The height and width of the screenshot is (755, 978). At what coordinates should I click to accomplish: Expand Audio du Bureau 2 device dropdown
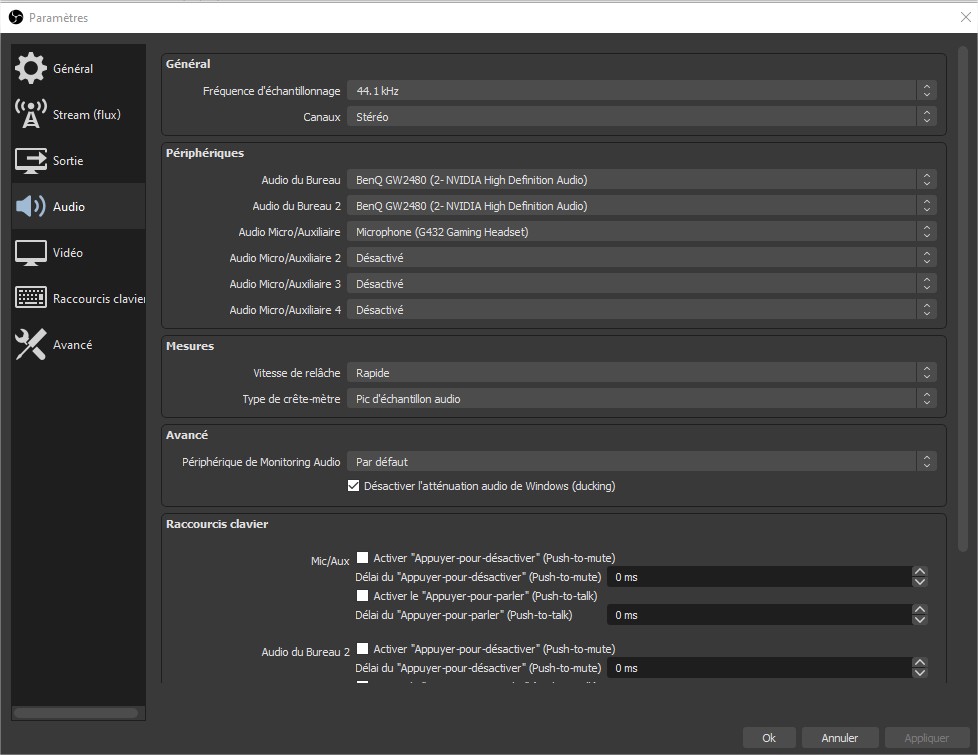[642, 206]
